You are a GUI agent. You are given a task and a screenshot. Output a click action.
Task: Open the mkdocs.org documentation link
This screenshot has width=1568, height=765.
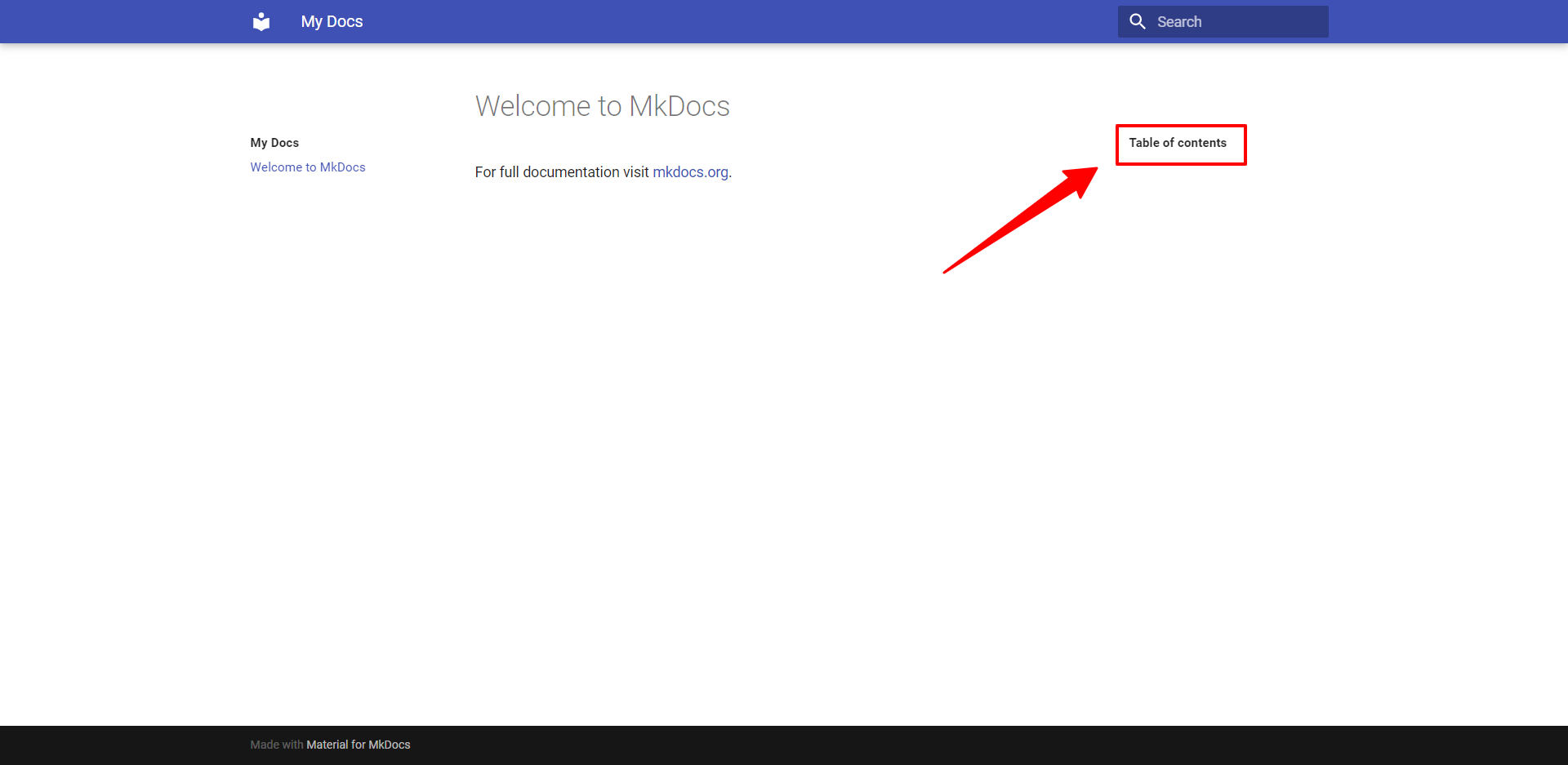690,172
